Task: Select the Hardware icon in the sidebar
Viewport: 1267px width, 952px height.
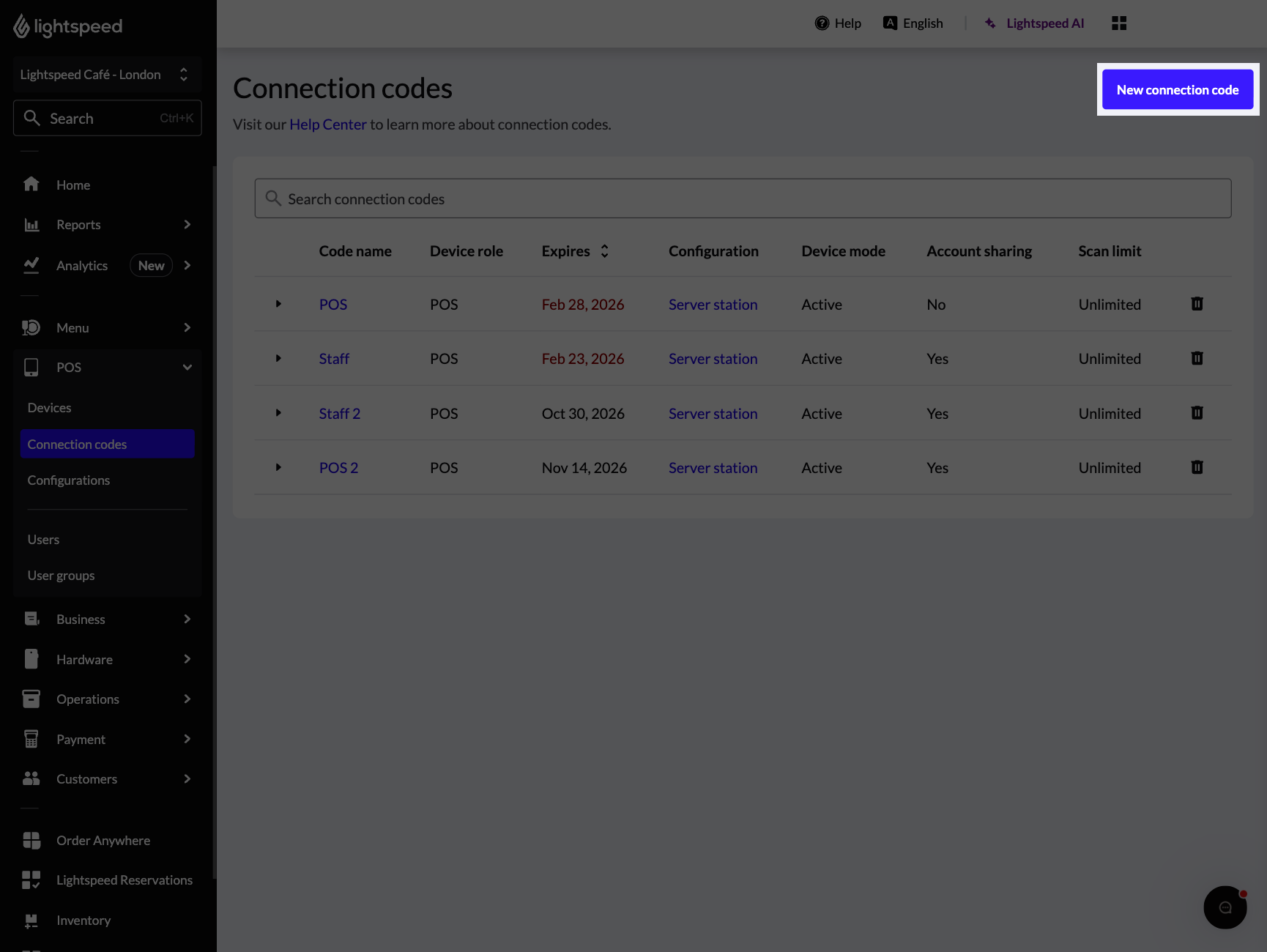Action: 31,659
